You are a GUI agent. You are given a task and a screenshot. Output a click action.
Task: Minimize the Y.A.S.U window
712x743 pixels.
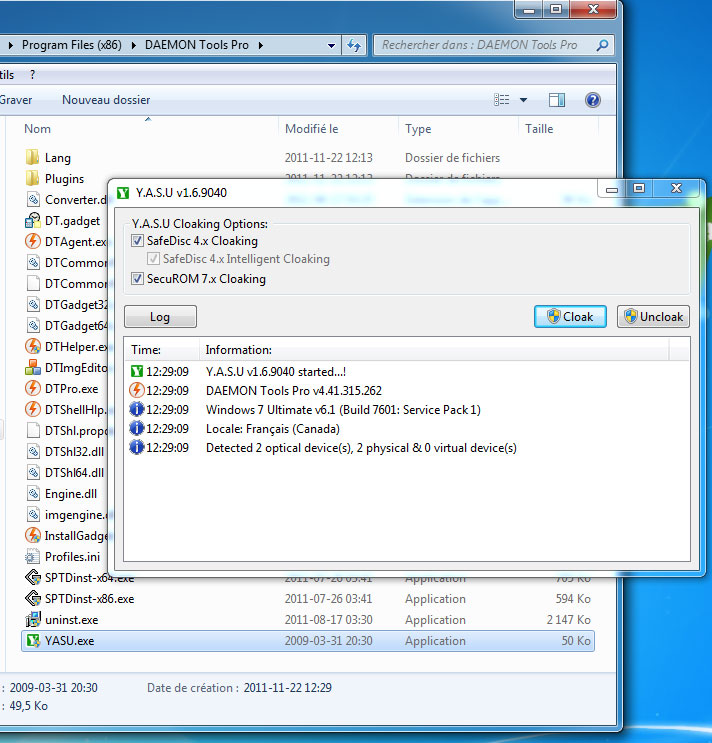point(612,190)
